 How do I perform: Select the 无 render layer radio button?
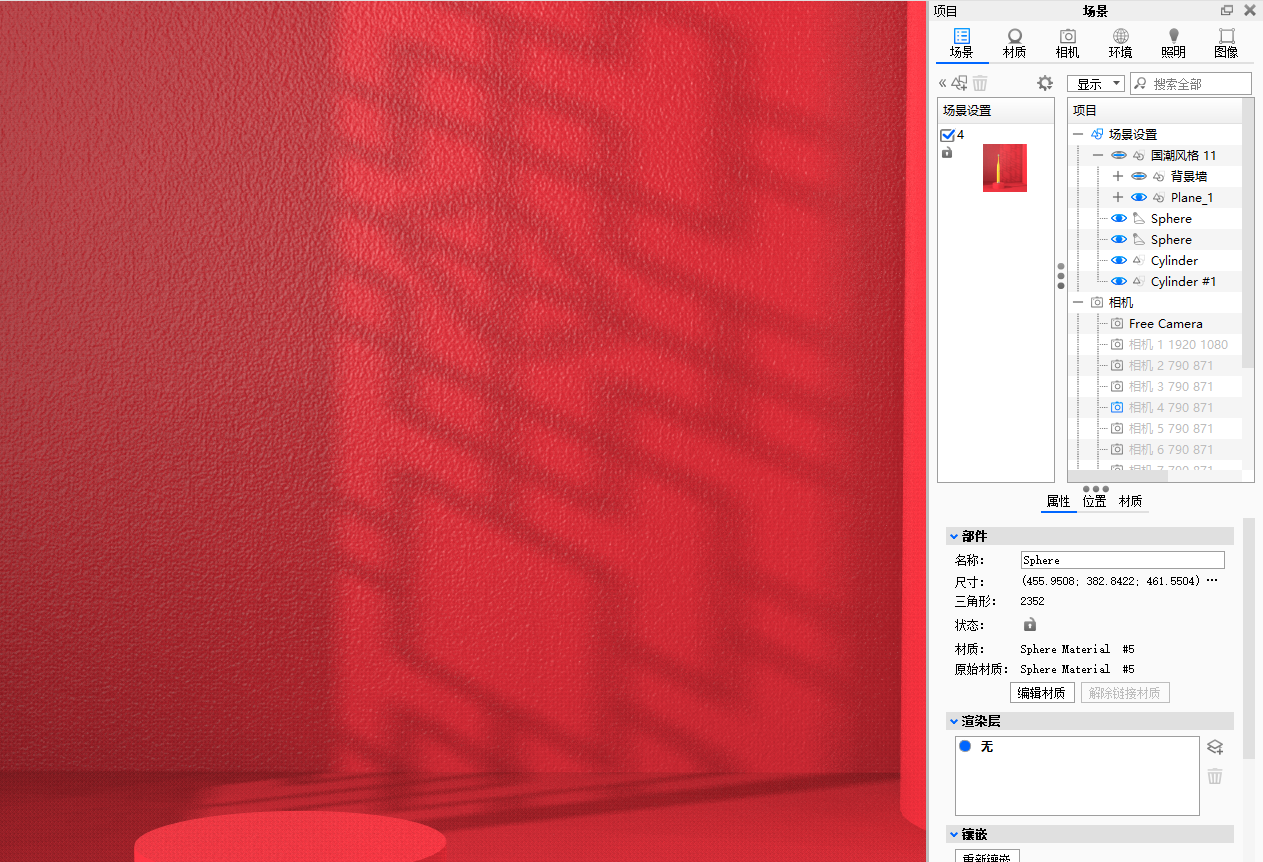tap(965, 747)
